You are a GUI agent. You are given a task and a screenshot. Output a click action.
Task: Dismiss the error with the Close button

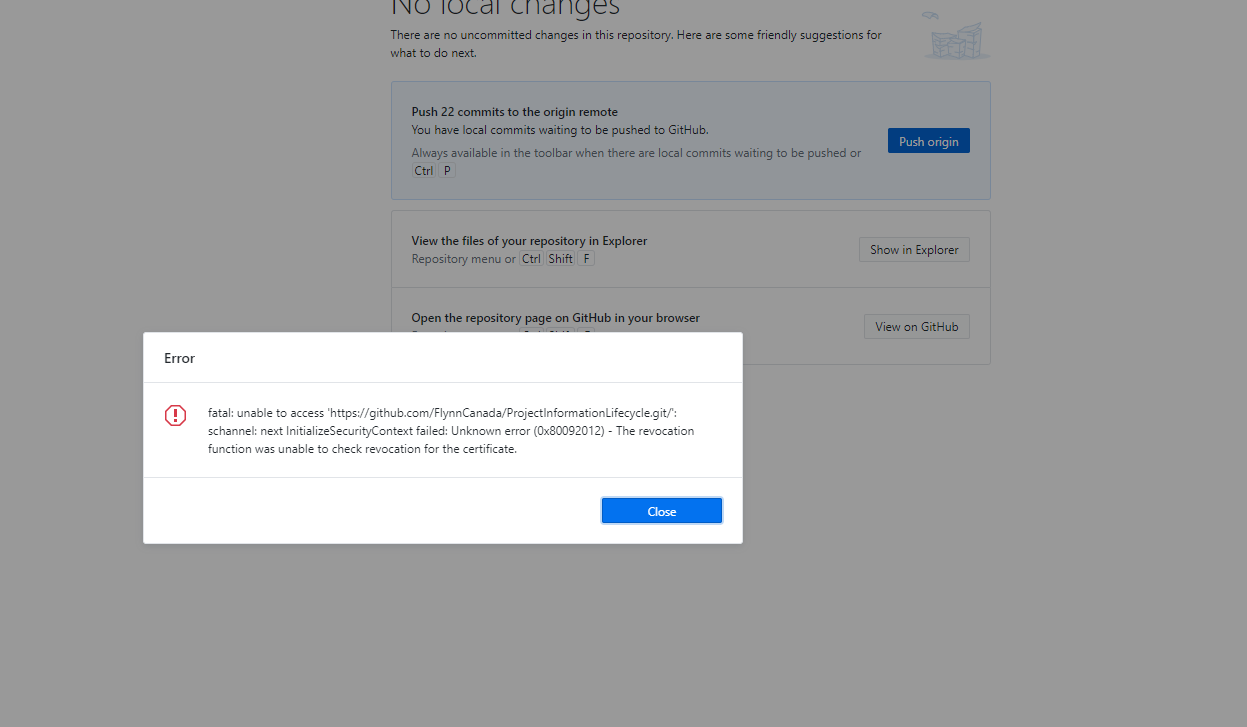661,510
